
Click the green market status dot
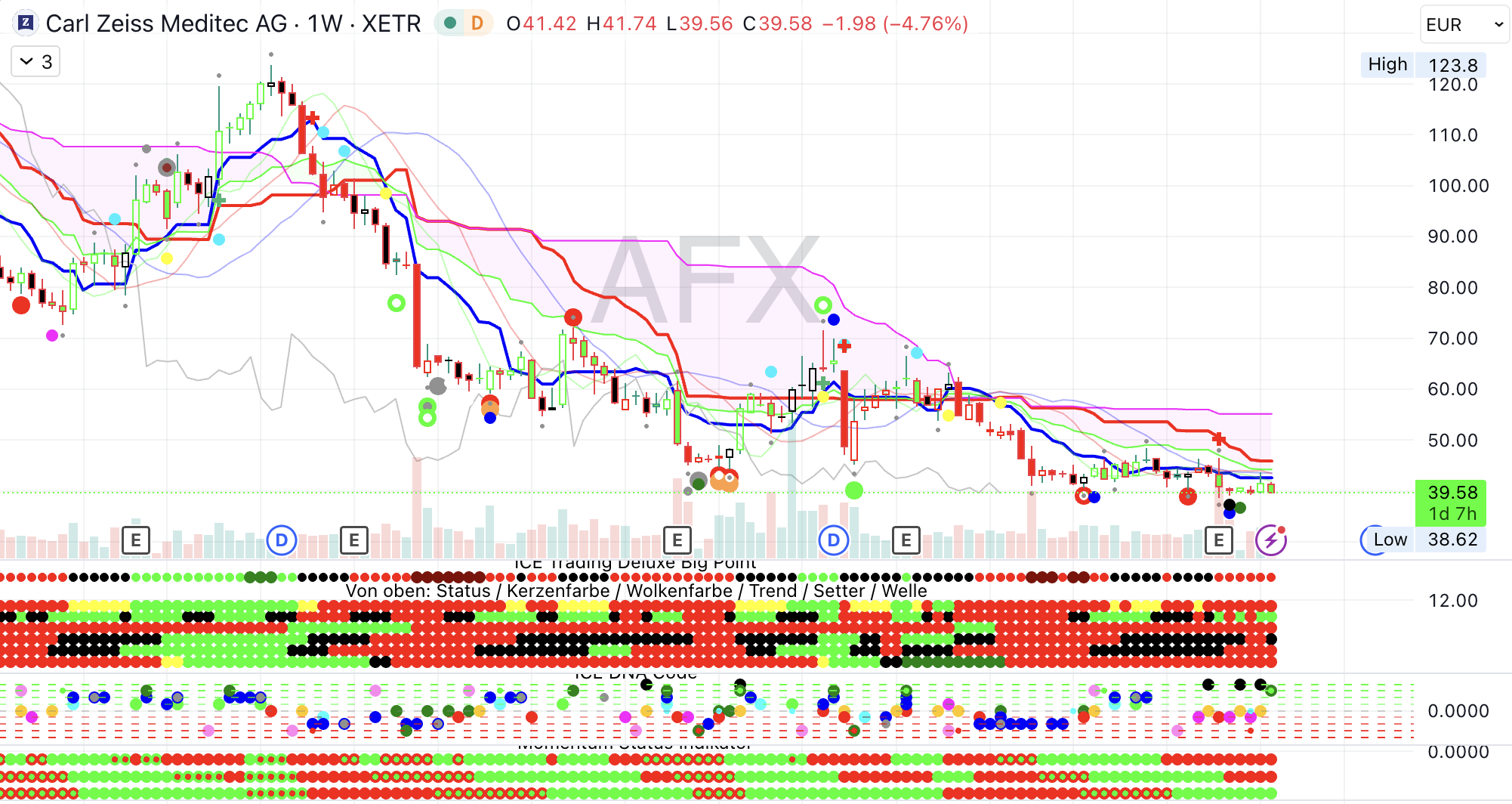[x=450, y=23]
